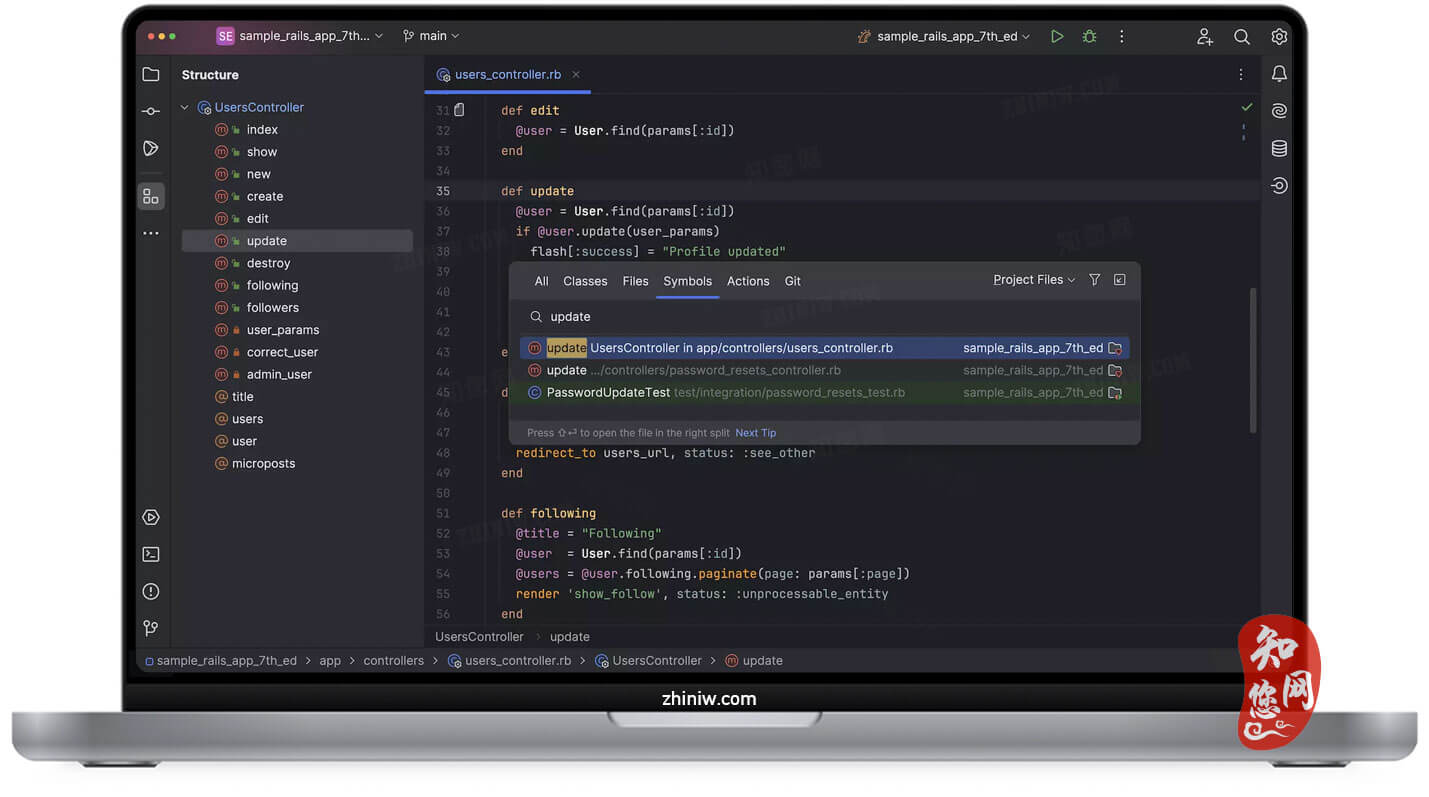Viewport: 1429px width, 797px height.
Task: Open the toolbar more actions menu
Action: (x=1121, y=36)
